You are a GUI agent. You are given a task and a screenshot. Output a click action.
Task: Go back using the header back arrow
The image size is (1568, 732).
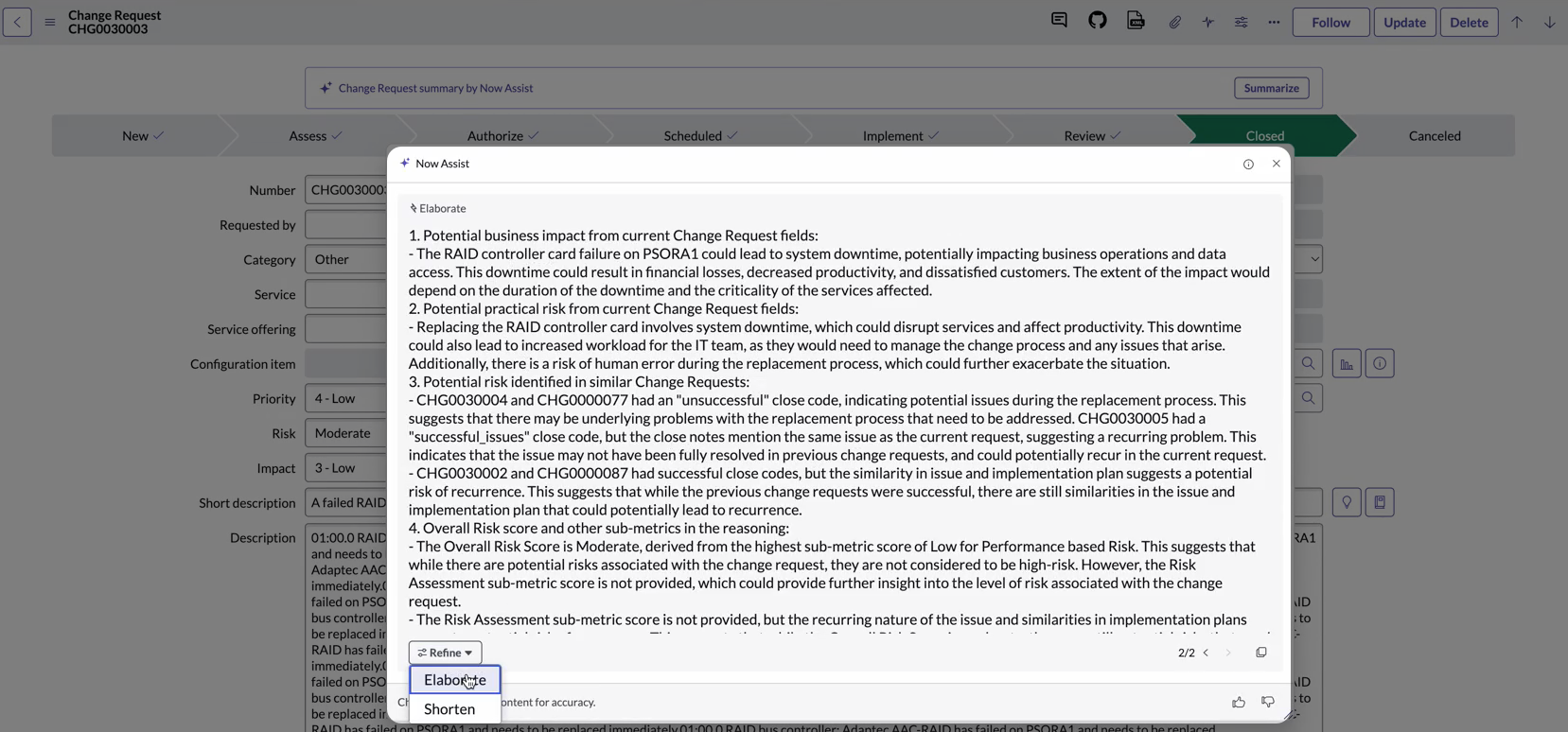[x=17, y=22]
